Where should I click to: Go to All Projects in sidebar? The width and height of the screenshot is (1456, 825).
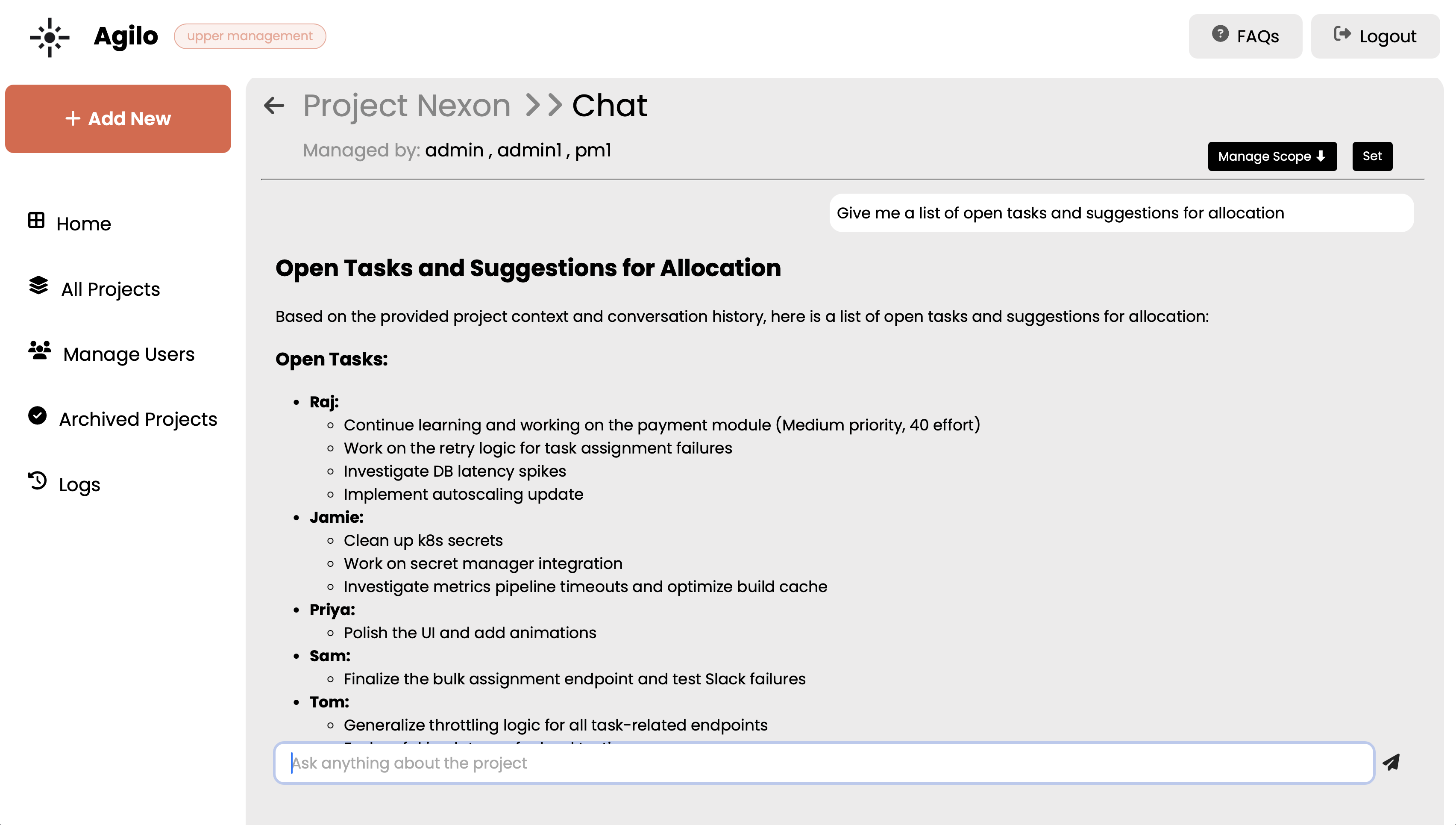tap(110, 289)
